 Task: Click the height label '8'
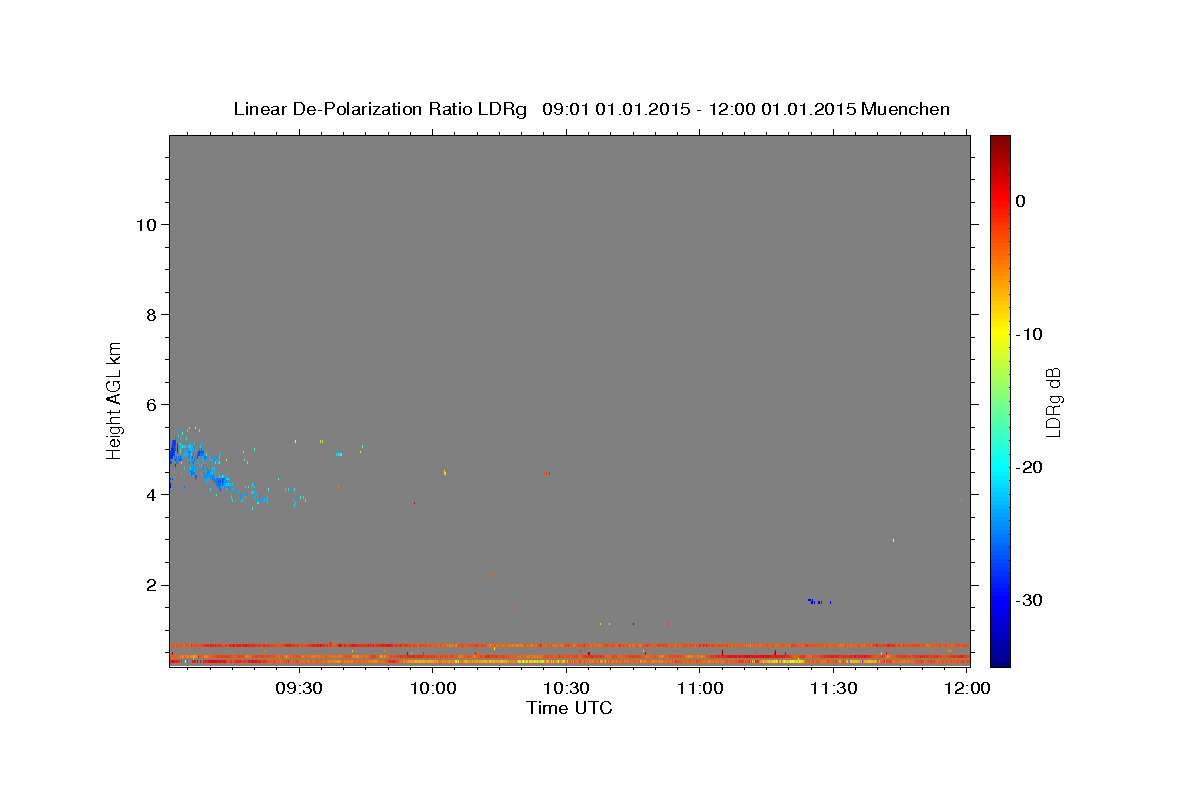pos(151,314)
